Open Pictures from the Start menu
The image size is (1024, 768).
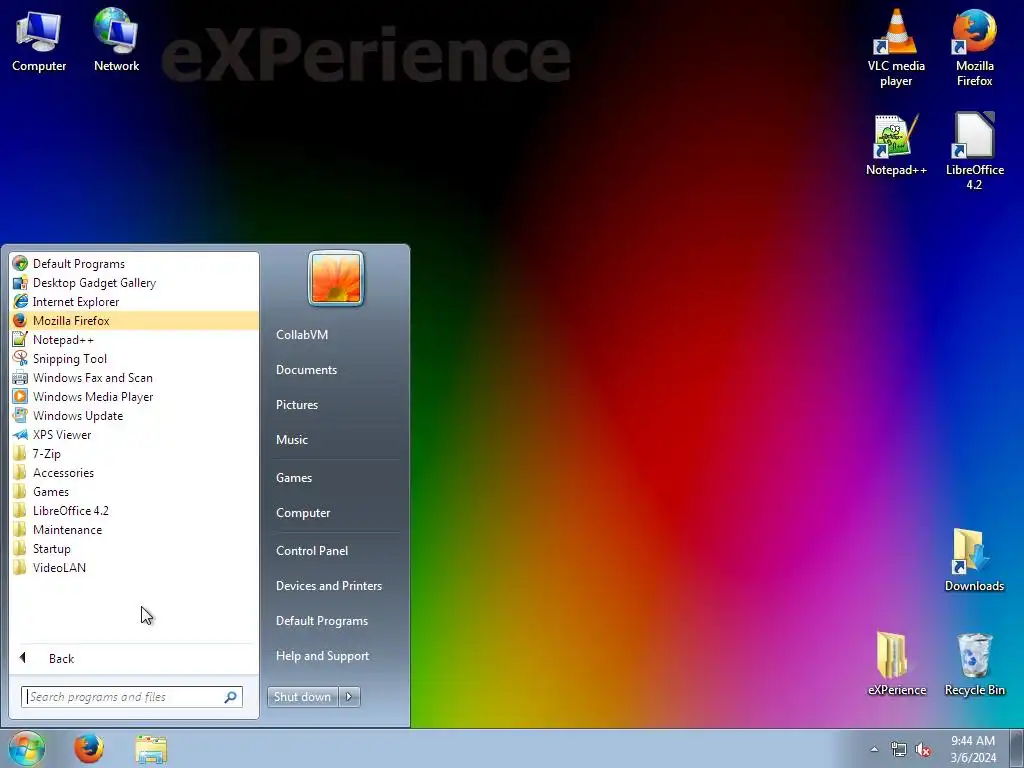point(336,405)
